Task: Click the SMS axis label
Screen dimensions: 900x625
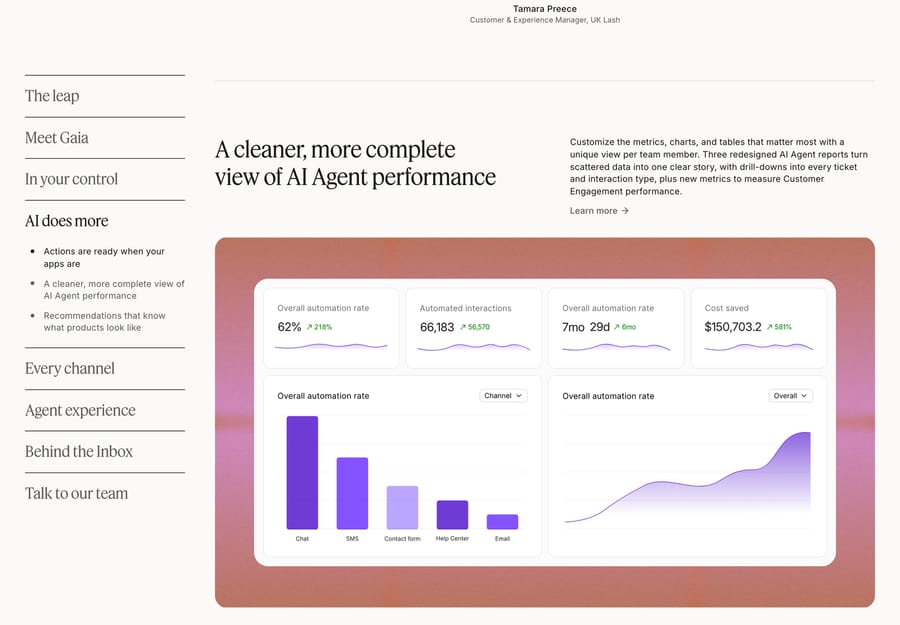Action: point(352,539)
